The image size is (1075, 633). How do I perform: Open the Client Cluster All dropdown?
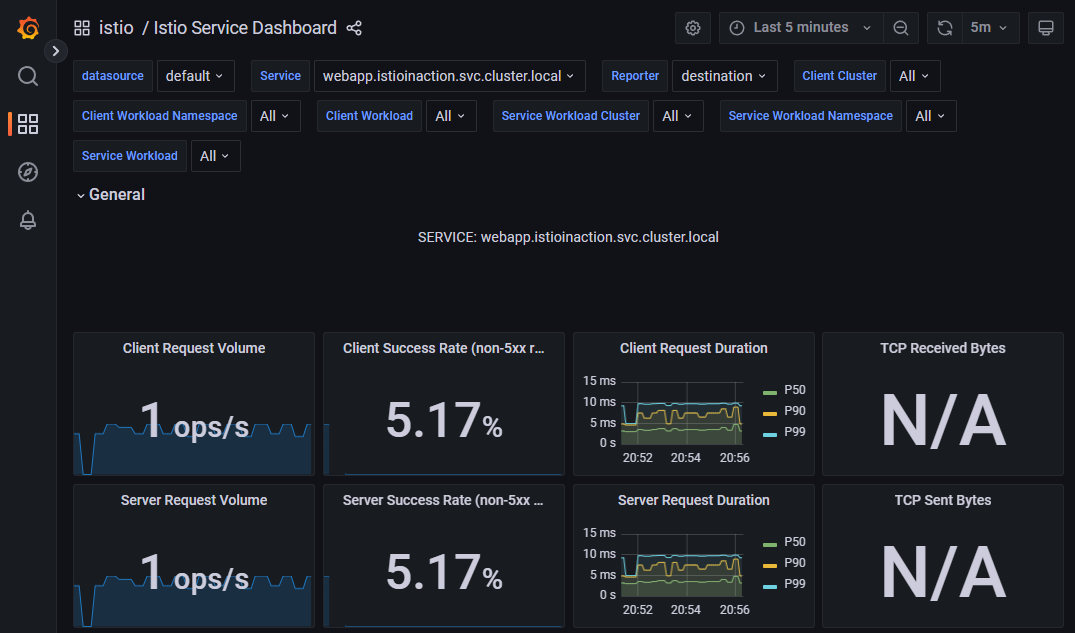pyautogui.click(x=915, y=76)
